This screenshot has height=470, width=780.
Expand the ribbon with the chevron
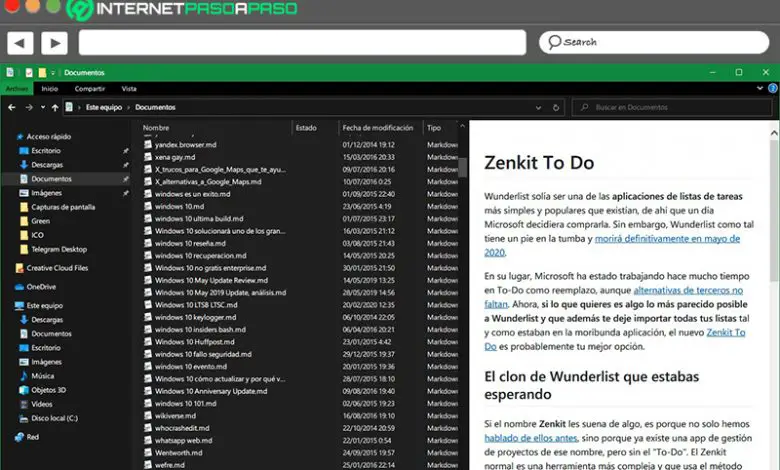(760, 88)
